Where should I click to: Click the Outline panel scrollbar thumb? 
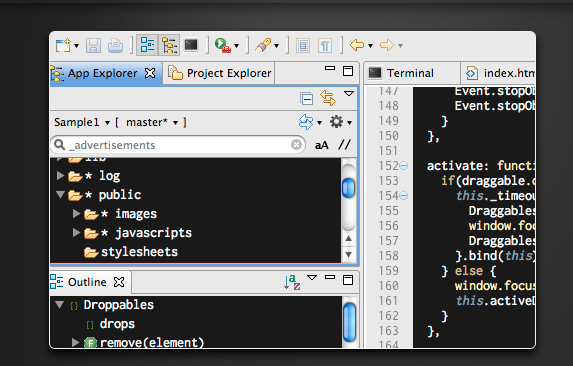click(x=349, y=323)
